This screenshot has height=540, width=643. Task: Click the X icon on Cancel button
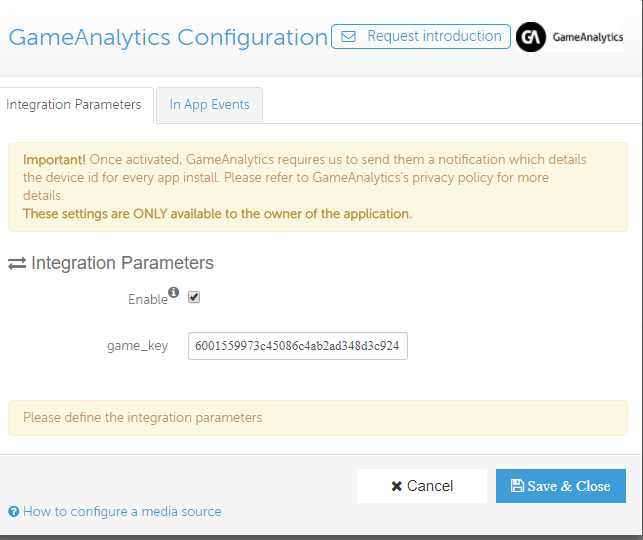[x=397, y=486]
